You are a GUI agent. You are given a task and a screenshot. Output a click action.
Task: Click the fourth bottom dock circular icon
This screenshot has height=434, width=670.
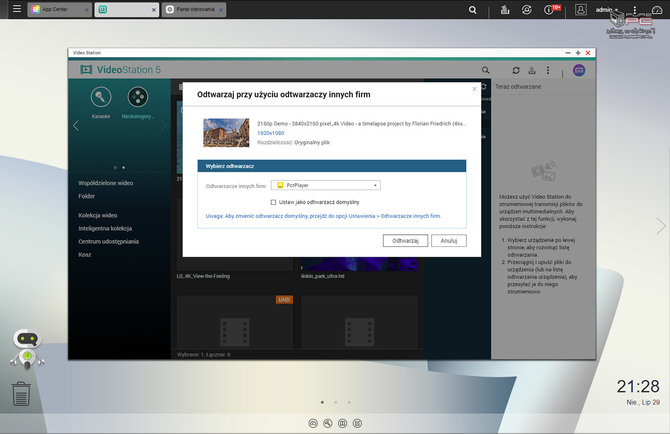point(357,423)
